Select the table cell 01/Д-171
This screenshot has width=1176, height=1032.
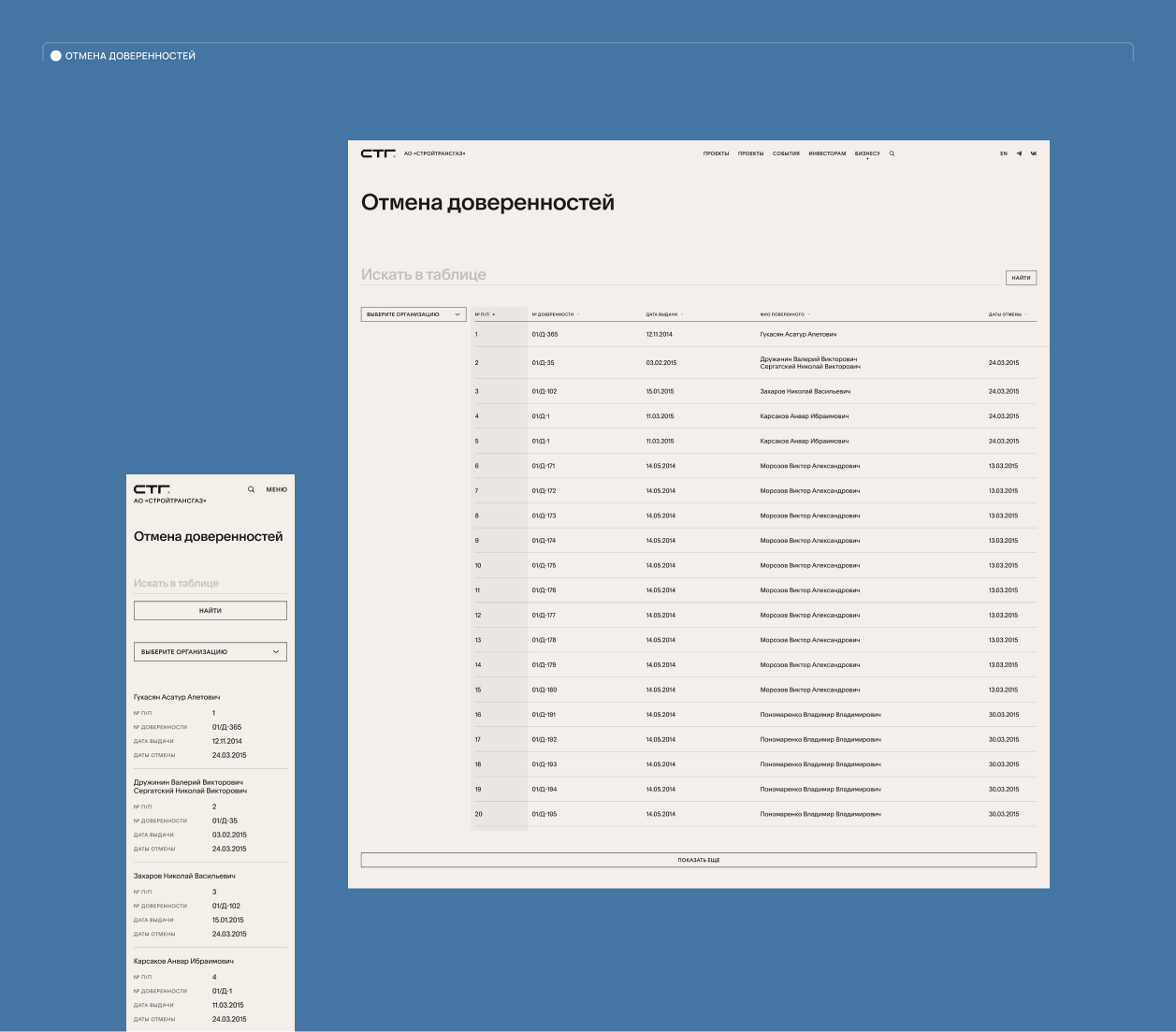pyautogui.click(x=544, y=466)
